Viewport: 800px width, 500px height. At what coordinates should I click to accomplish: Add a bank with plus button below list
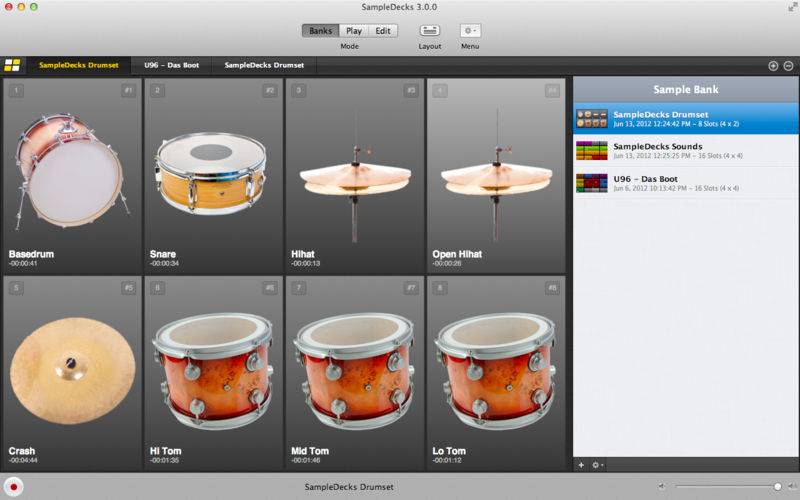click(581, 465)
